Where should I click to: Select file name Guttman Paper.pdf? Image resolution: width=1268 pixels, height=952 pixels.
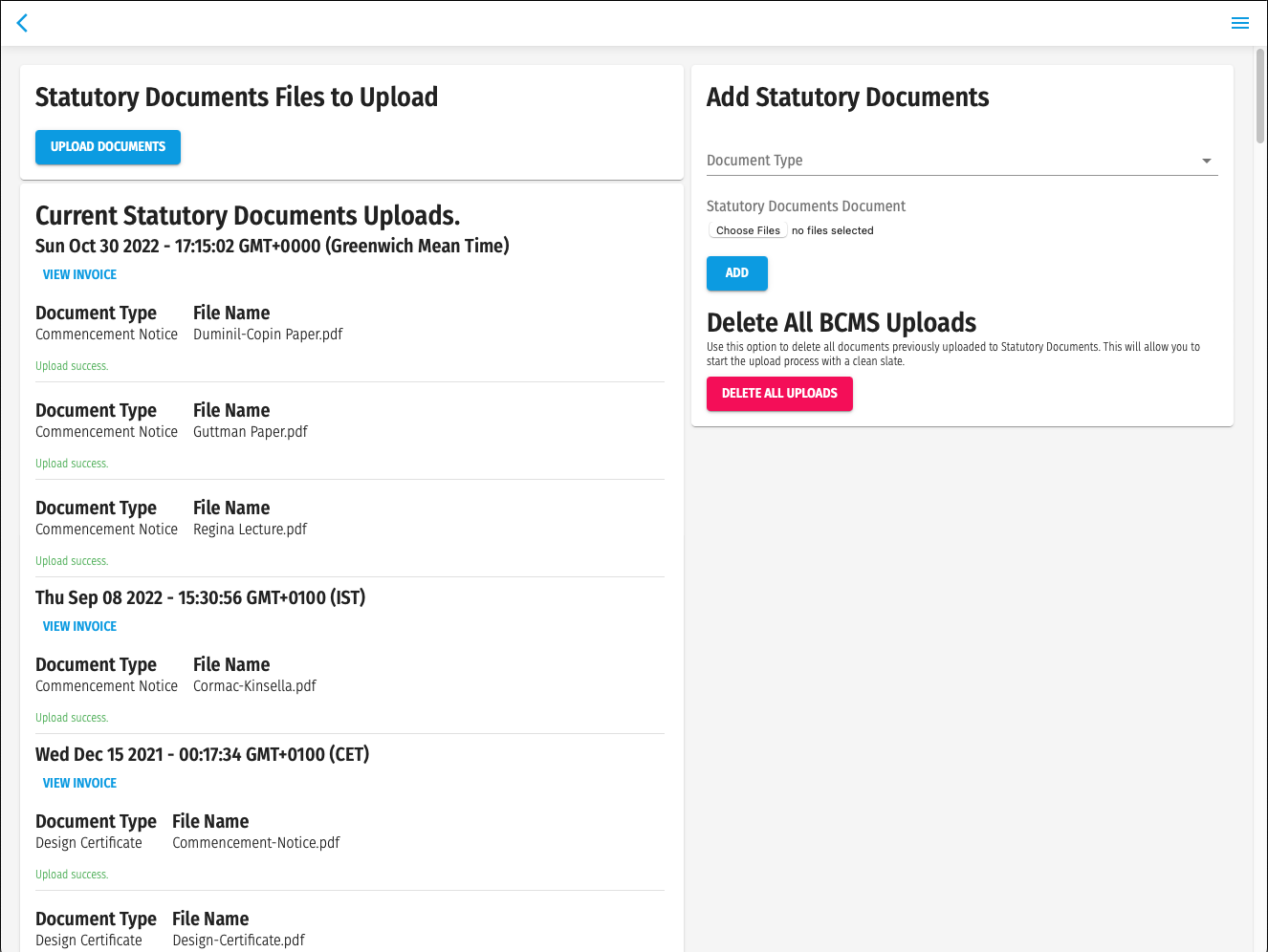[251, 432]
